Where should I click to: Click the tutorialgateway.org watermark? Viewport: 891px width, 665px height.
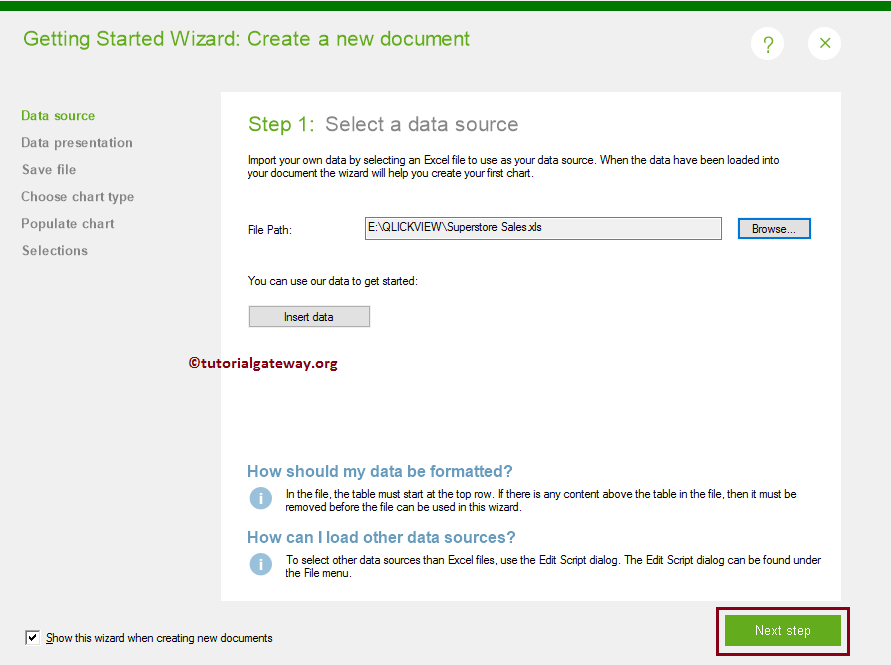point(261,363)
